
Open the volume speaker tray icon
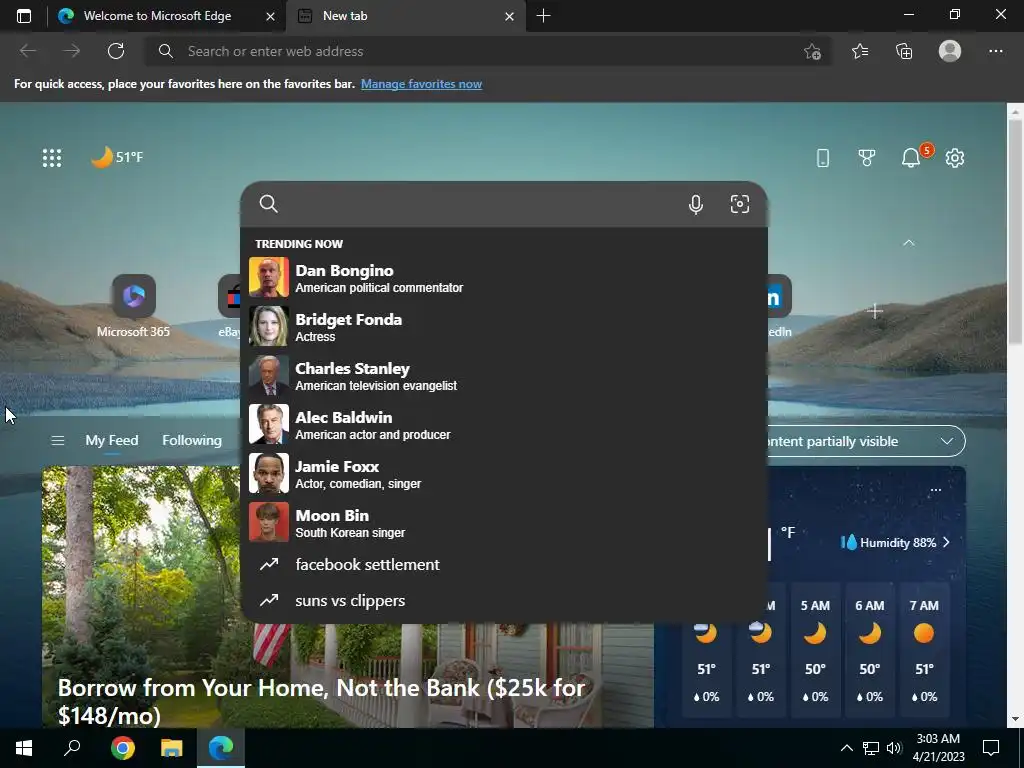[x=894, y=748]
